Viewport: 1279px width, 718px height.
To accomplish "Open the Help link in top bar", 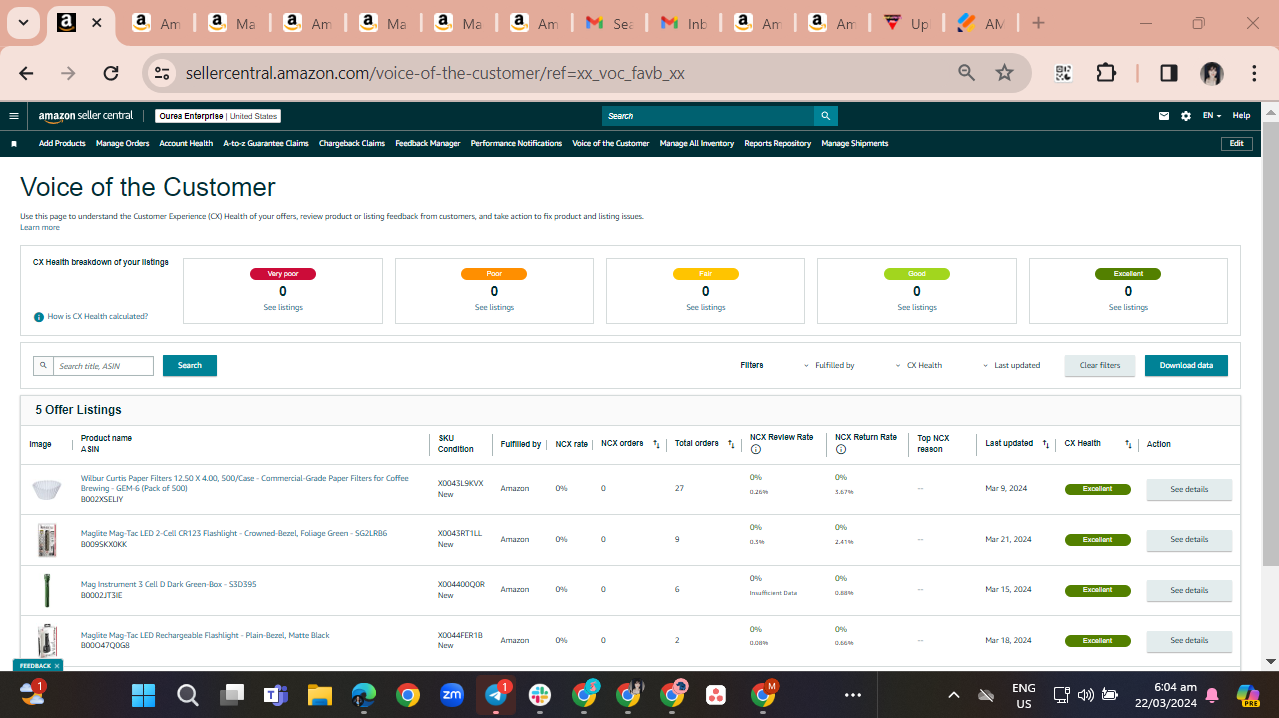I will (1241, 116).
